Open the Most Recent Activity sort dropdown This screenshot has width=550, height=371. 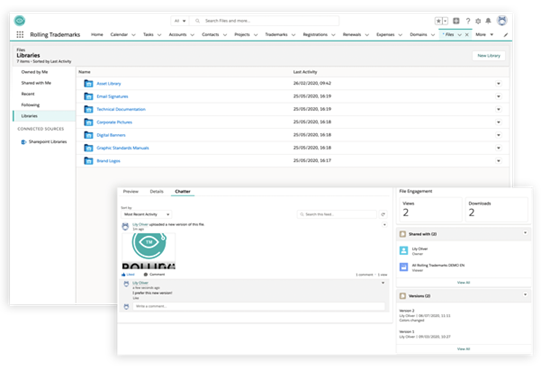(147, 214)
